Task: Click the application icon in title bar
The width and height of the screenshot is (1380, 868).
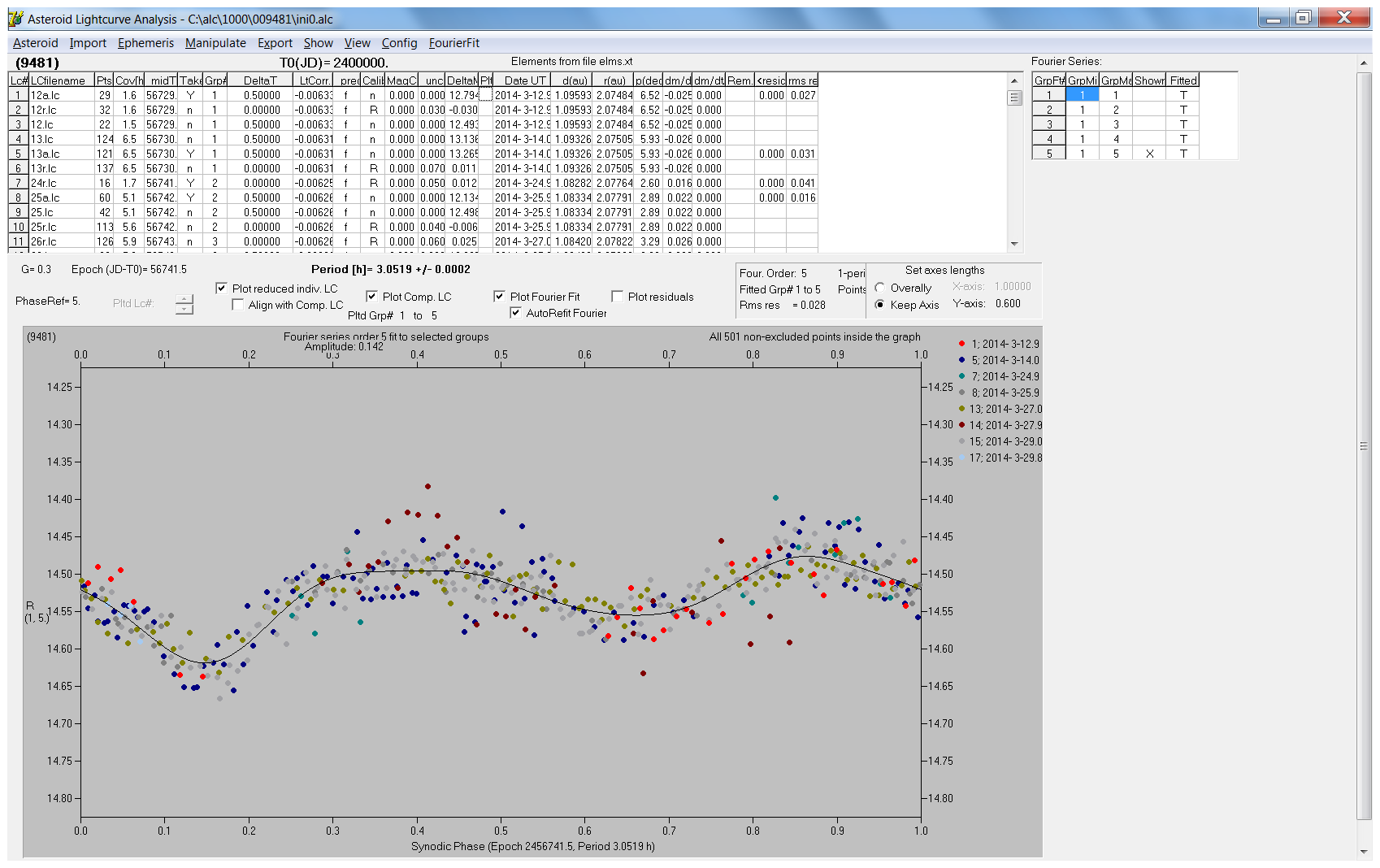Action: point(16,18)
